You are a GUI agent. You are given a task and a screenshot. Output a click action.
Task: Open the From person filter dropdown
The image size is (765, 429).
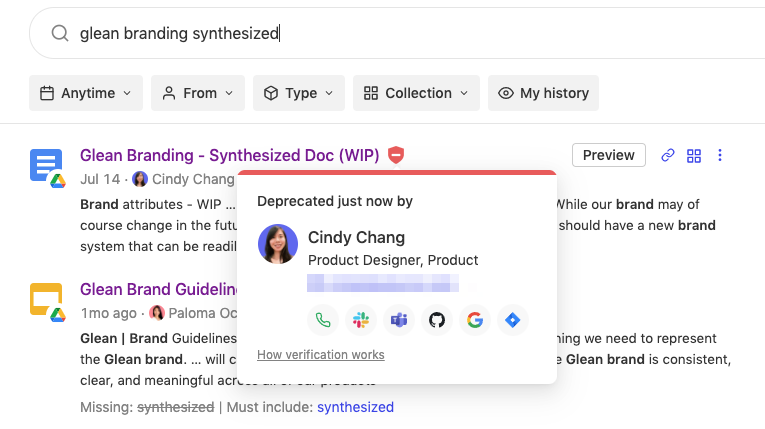[x=198, y=93]
